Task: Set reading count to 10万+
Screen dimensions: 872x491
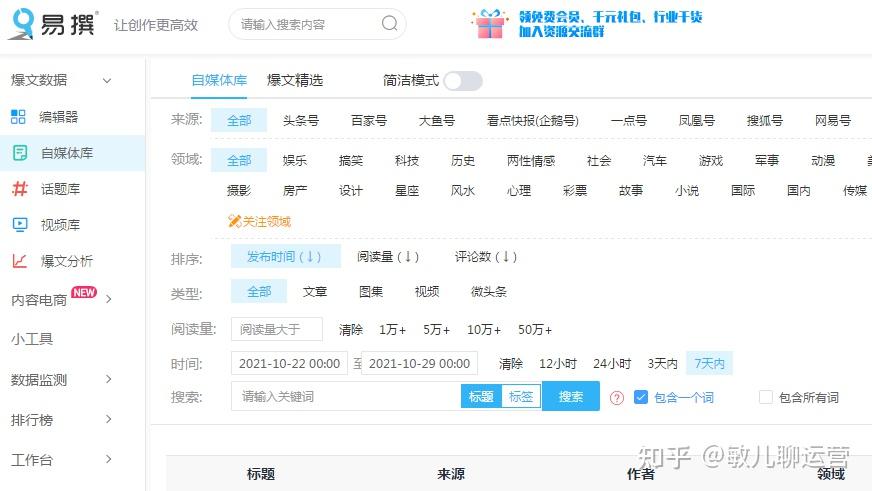Action: tap(484, 330)
